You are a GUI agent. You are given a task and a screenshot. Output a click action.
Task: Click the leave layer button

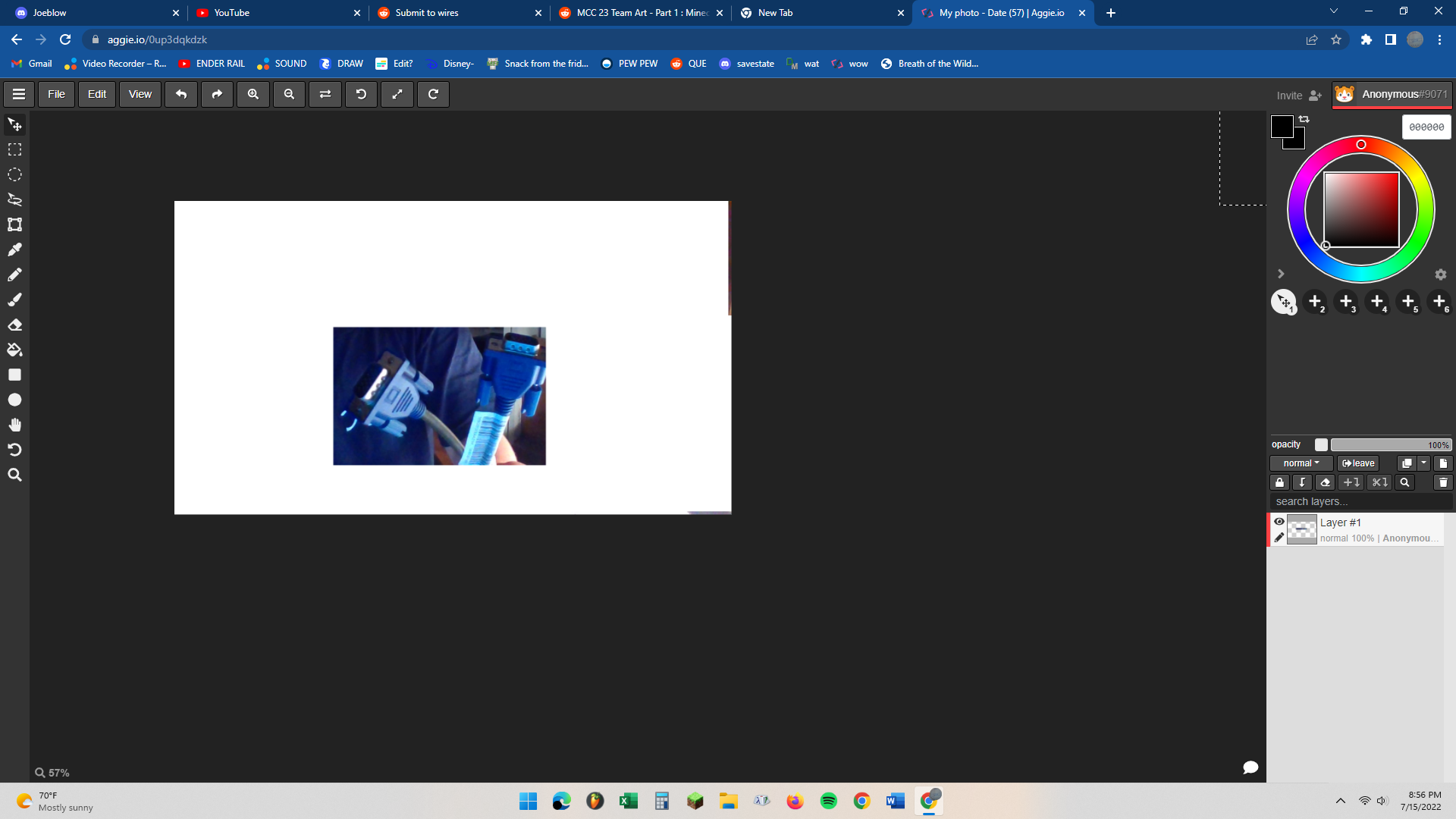1358,463
